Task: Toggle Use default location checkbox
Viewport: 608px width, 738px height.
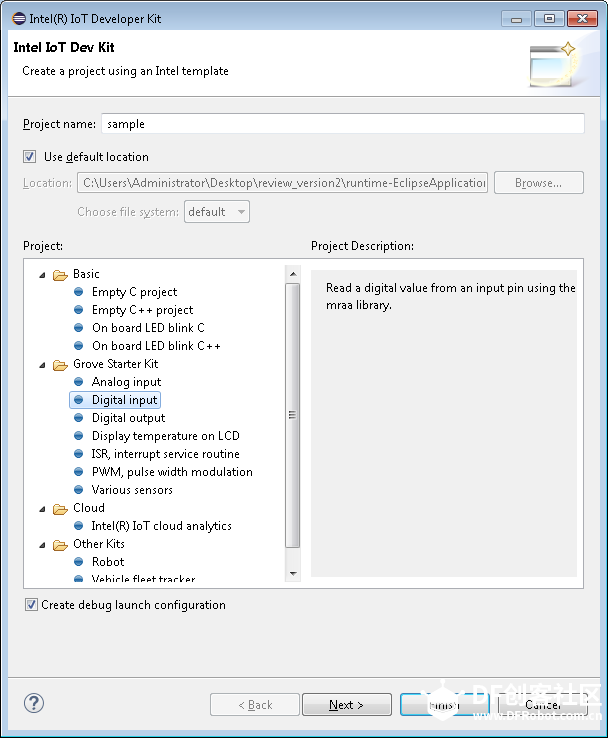Action: tap(30, 156)
